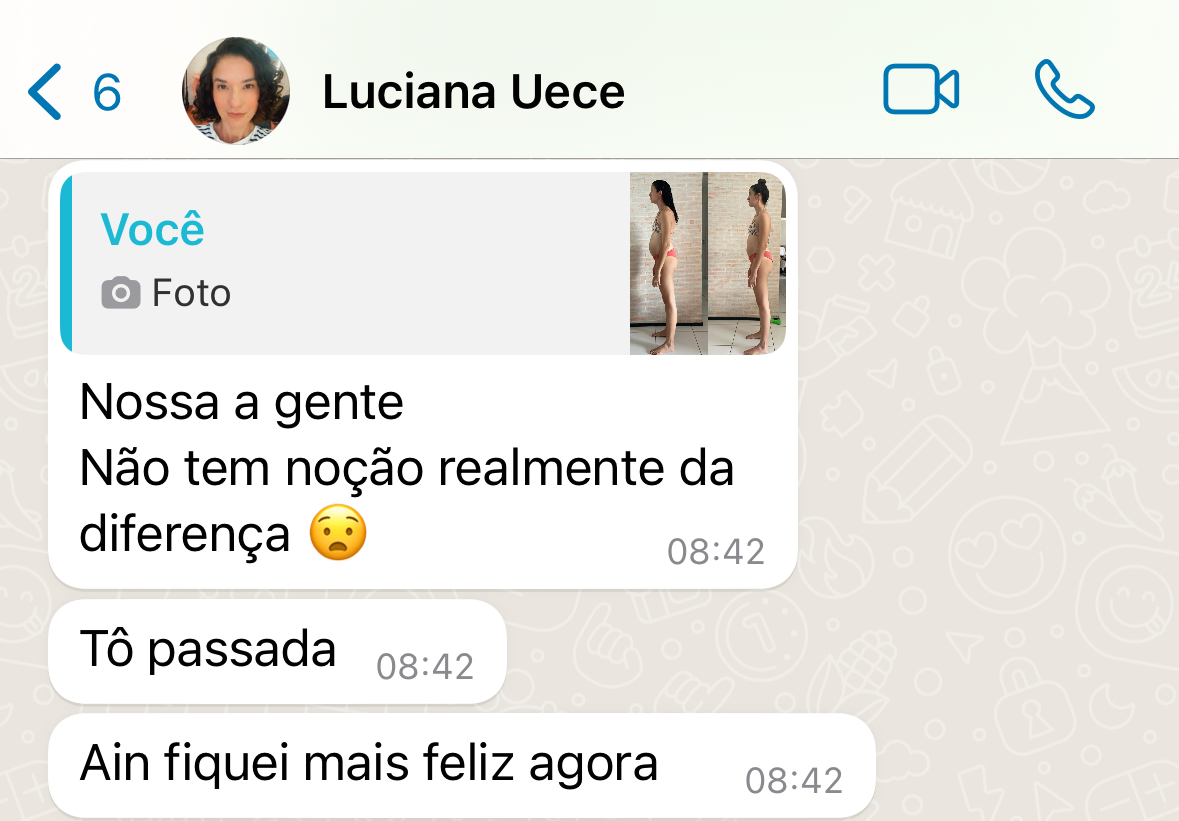Screen dimensions: 1179x821
Task: Select the message "Nossa a gente"
Action: (x=241, y=403)
